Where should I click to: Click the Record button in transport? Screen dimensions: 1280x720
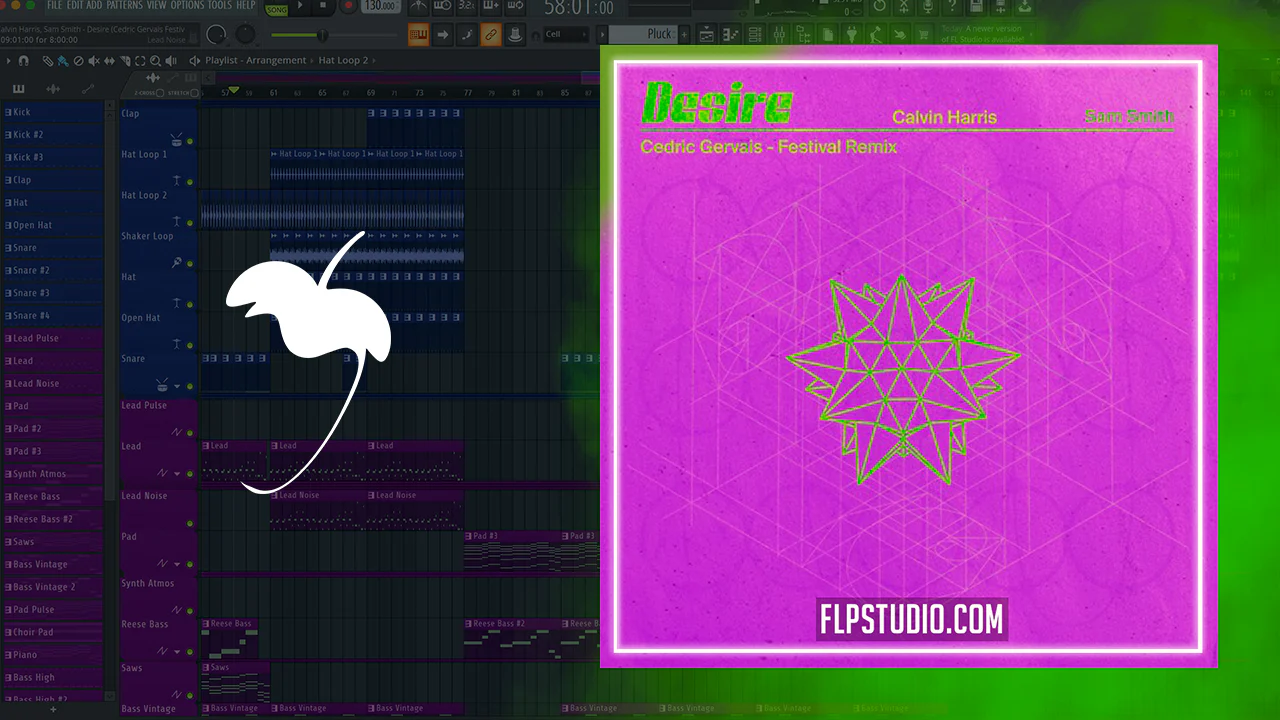tap(348, 7)
